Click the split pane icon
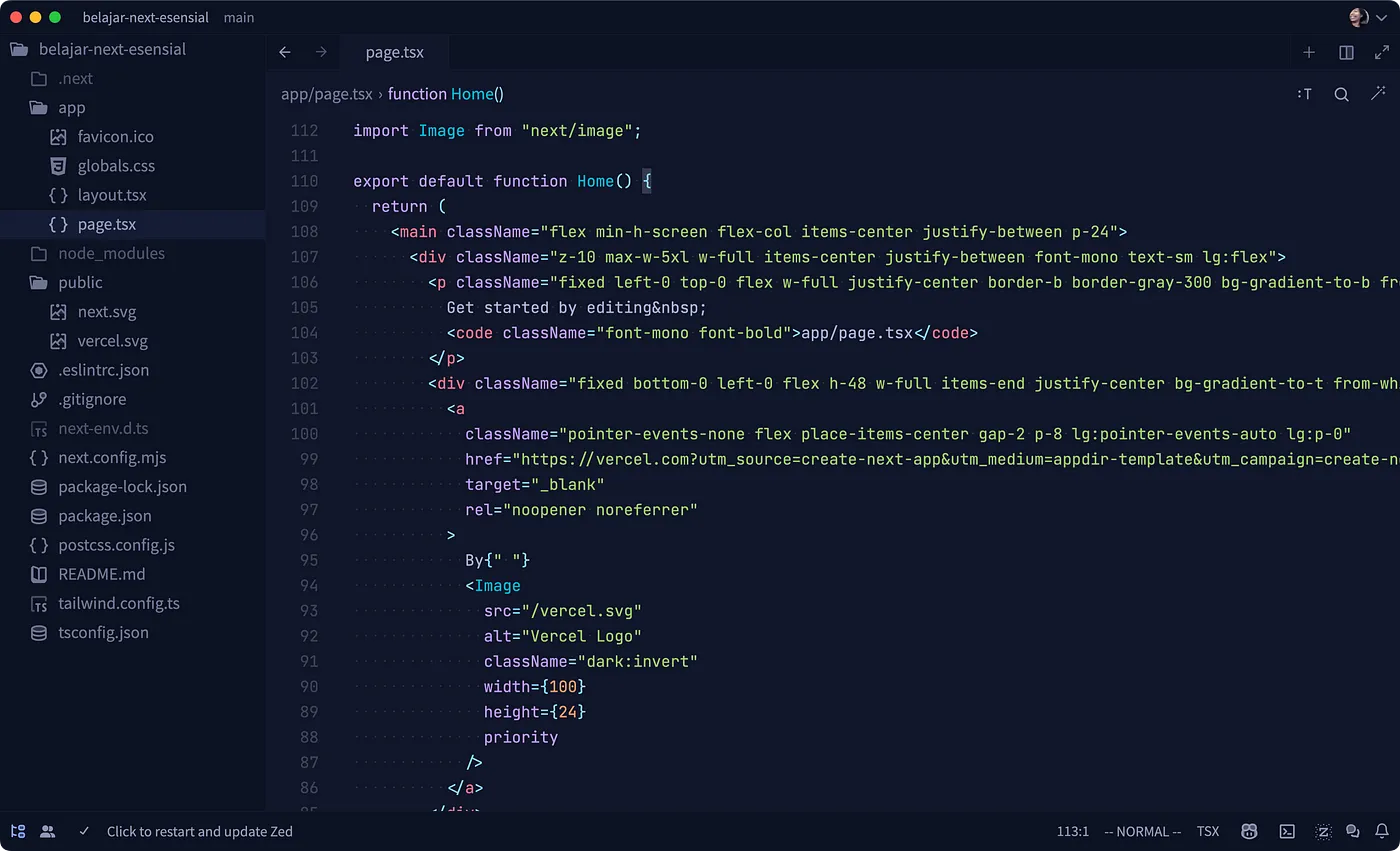The height and width of the screenshot is (851, 1400). coord(1346,52)
